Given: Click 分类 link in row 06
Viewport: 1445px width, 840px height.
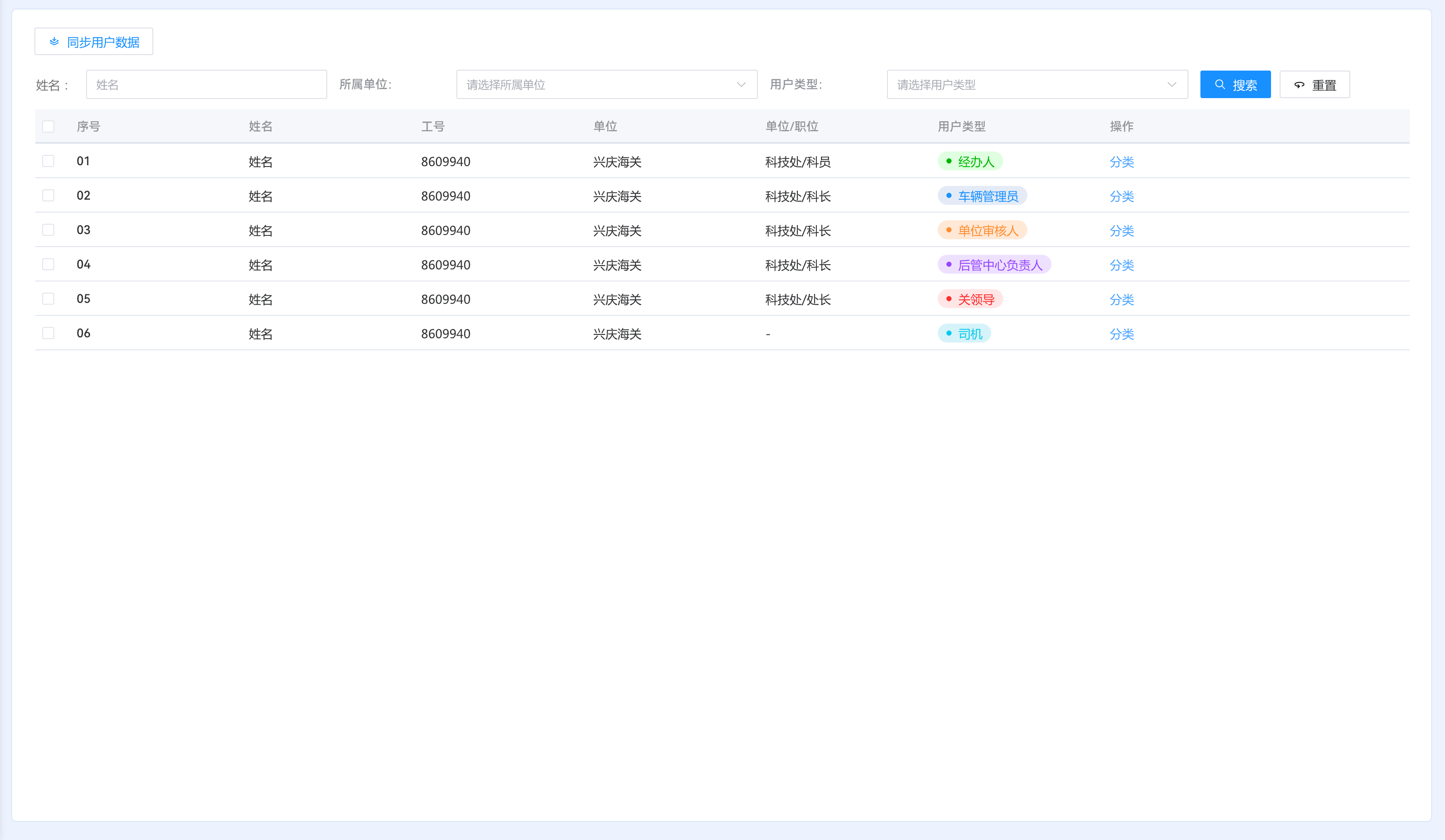Looking at the screenshot, I should [1121, 334].
